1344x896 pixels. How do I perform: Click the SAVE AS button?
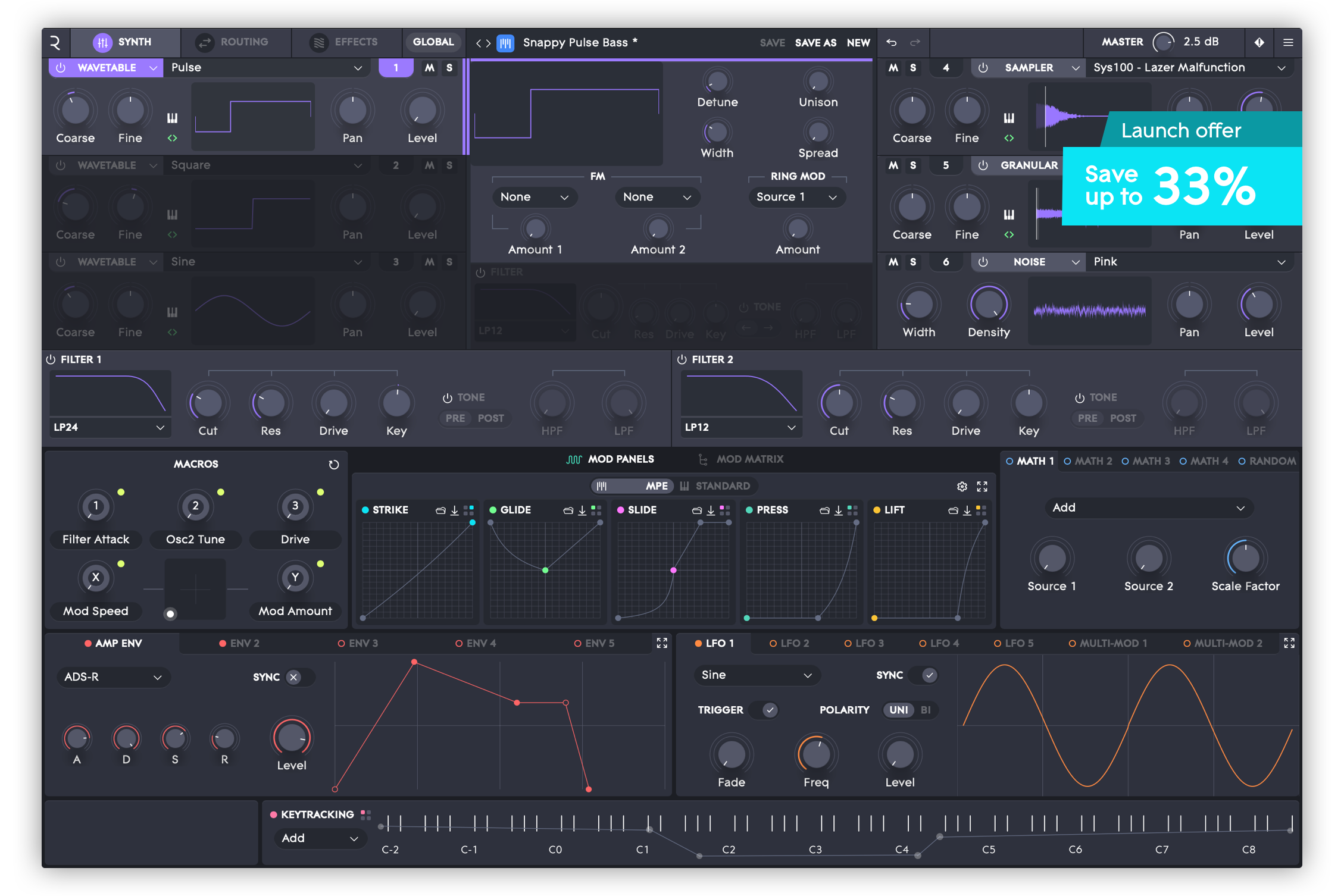(815, 43)
